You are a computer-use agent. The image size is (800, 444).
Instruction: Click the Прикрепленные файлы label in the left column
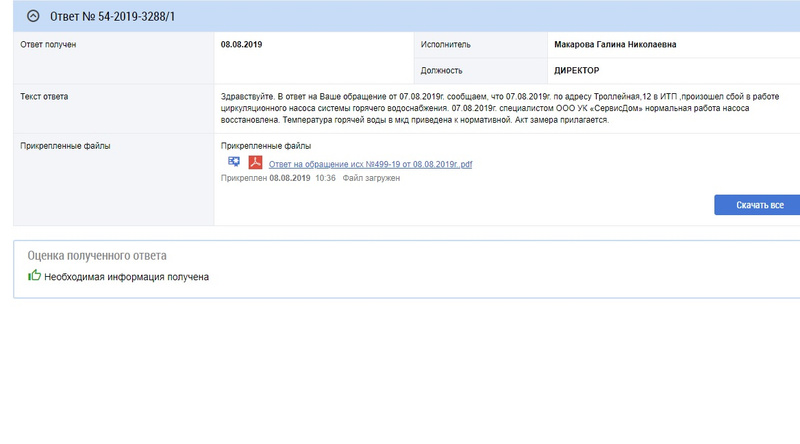click(65, 146)
